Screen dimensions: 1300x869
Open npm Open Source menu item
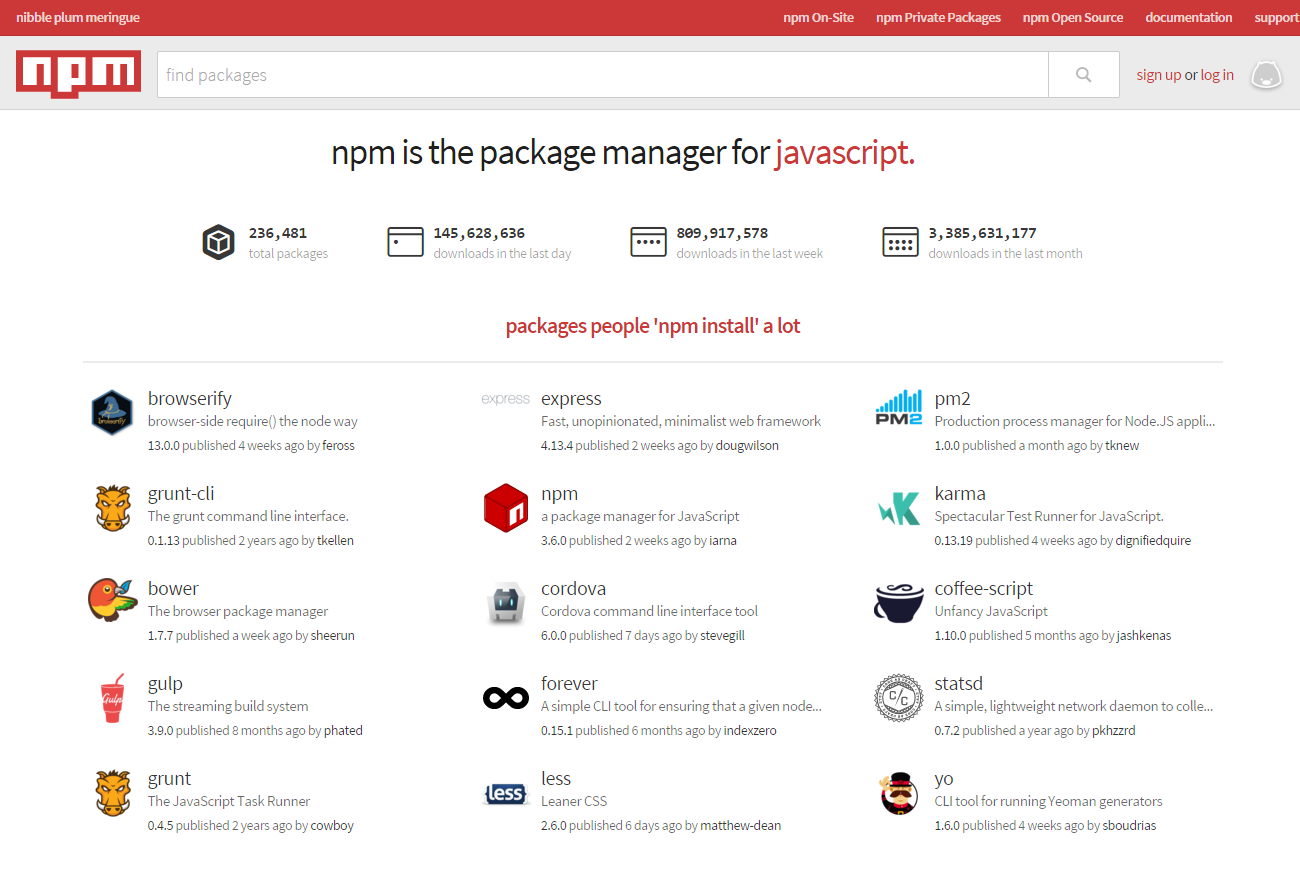(1073, 18)
